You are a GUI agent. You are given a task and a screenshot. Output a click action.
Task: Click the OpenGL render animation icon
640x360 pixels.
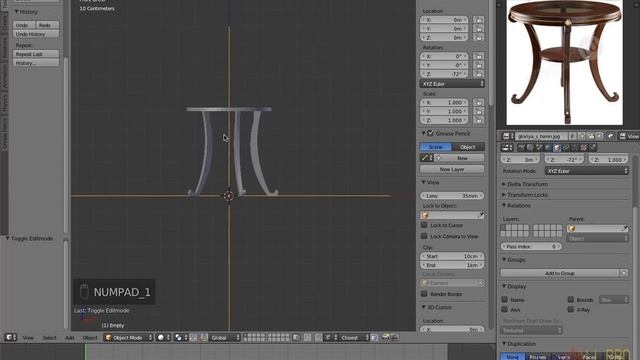coord(394,338)
